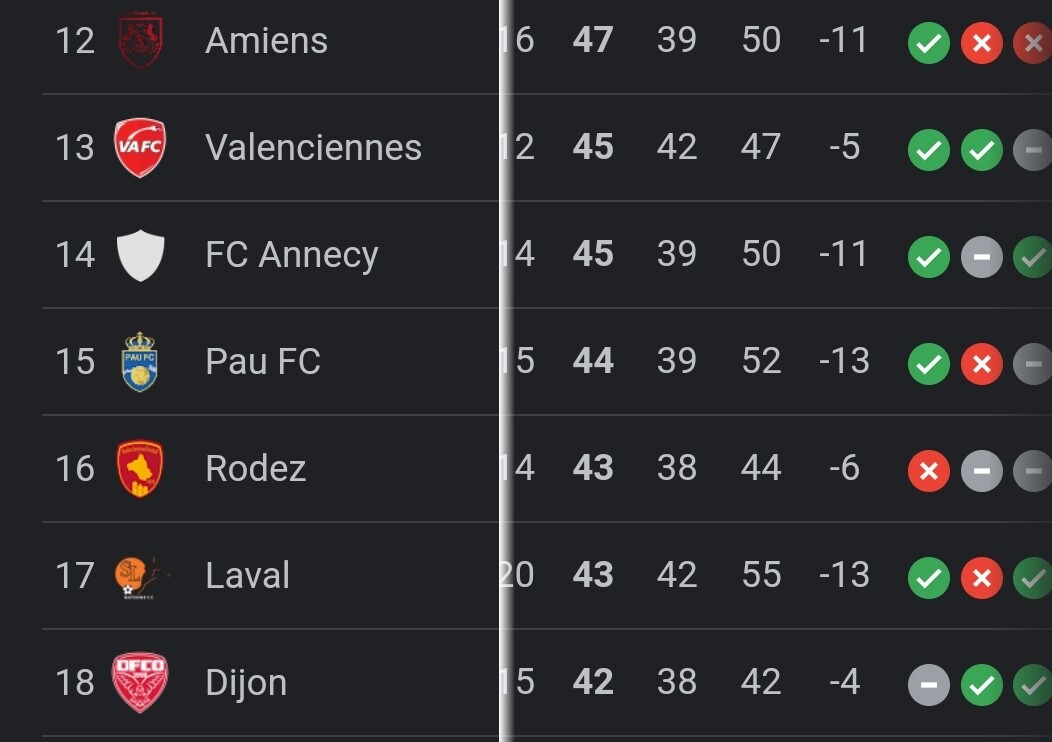
Task: Open Amiens' red loss result icon
Action: [982, 43]
